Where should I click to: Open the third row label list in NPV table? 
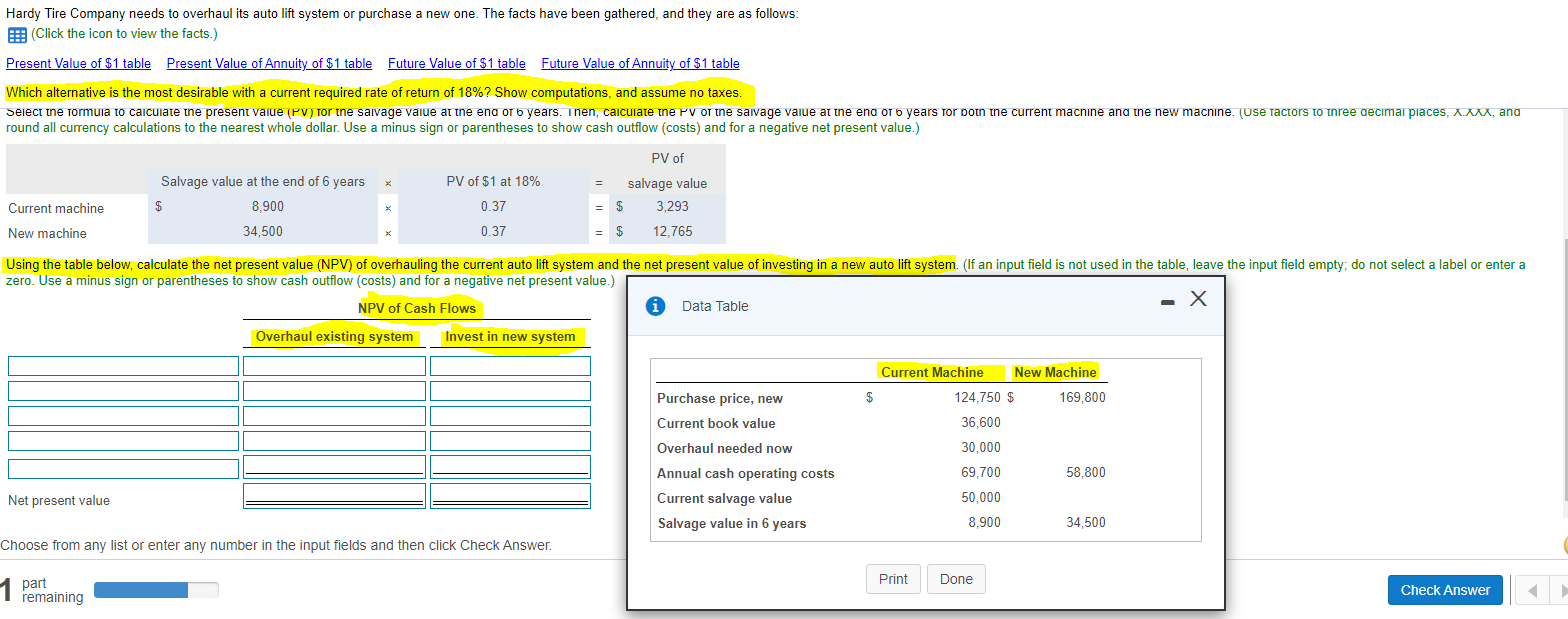pos(124,416)
